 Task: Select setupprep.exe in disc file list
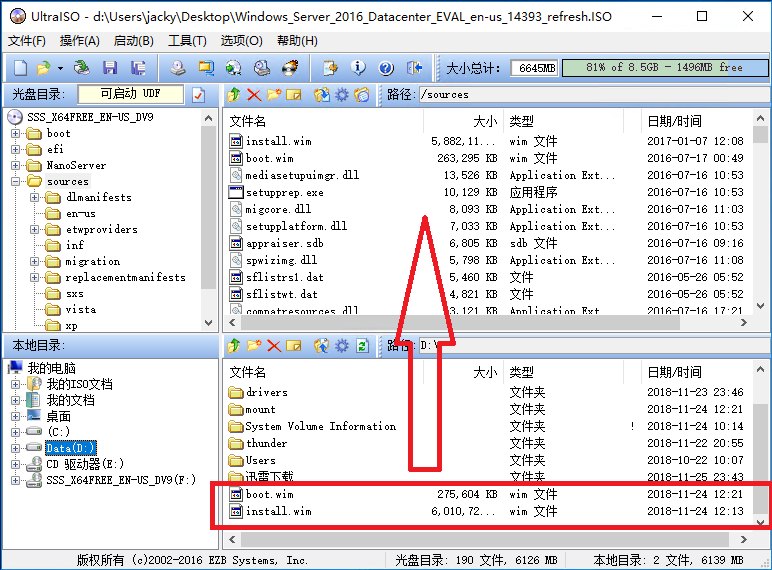pyautogui.click(x=285, y=192)
